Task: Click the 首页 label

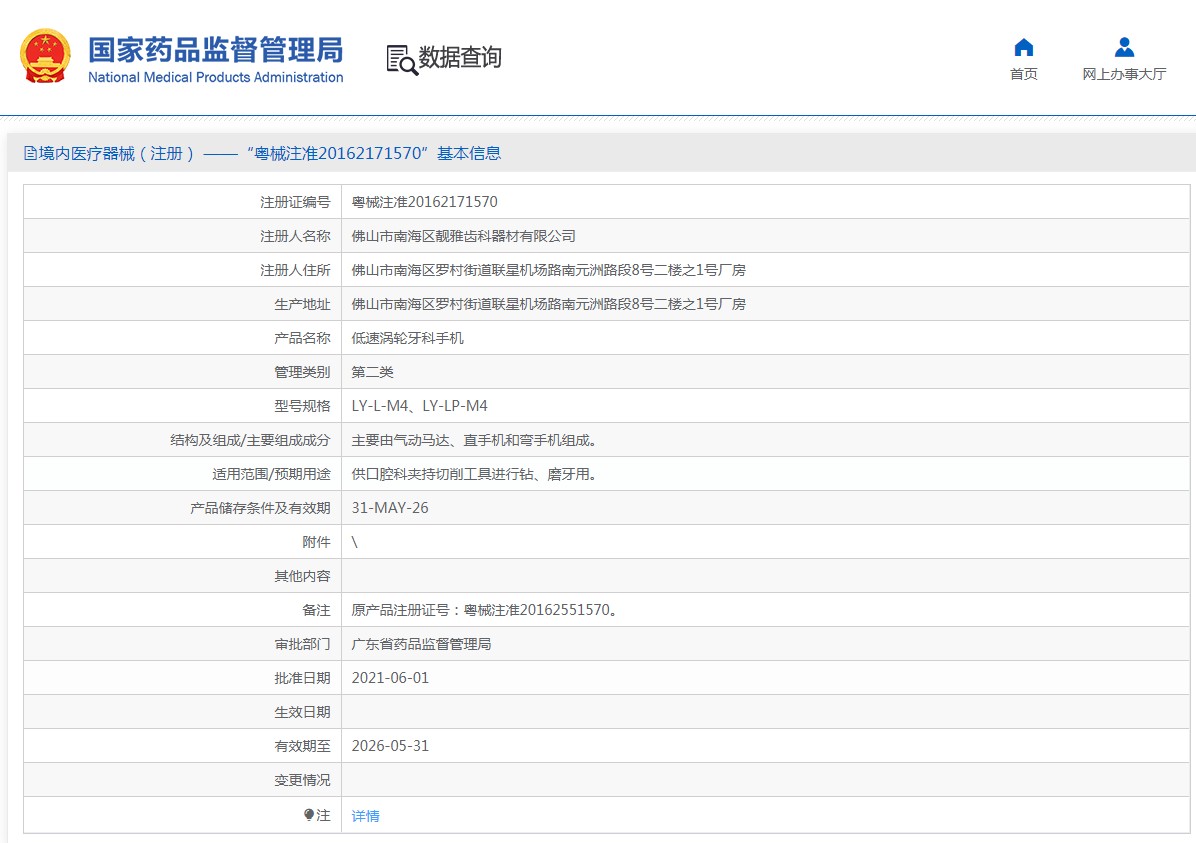Action: click(1024, 74)
